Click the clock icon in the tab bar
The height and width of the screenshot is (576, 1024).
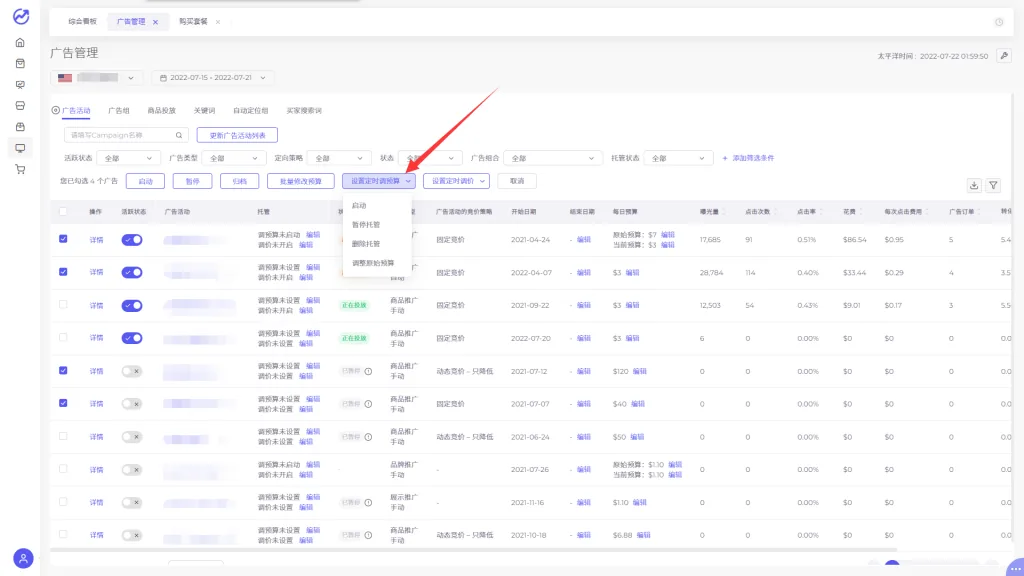click(x=999, y=22)
